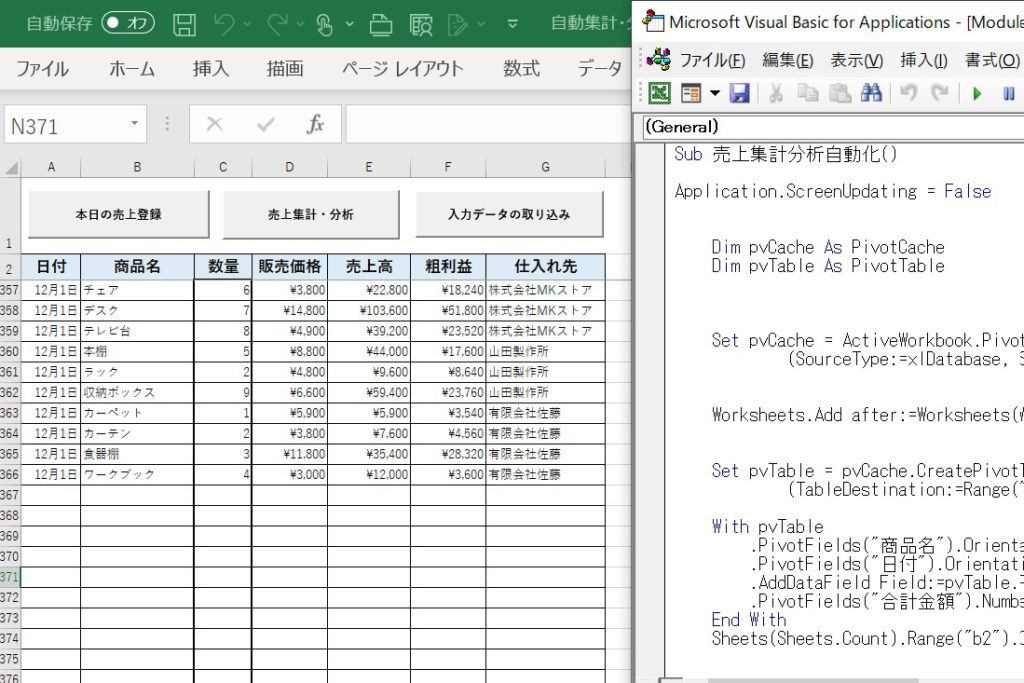Open the Redo history dropdown arrow
Image resolution: width=1024 pixels, height=683 pixels.
tap(300, 24)
